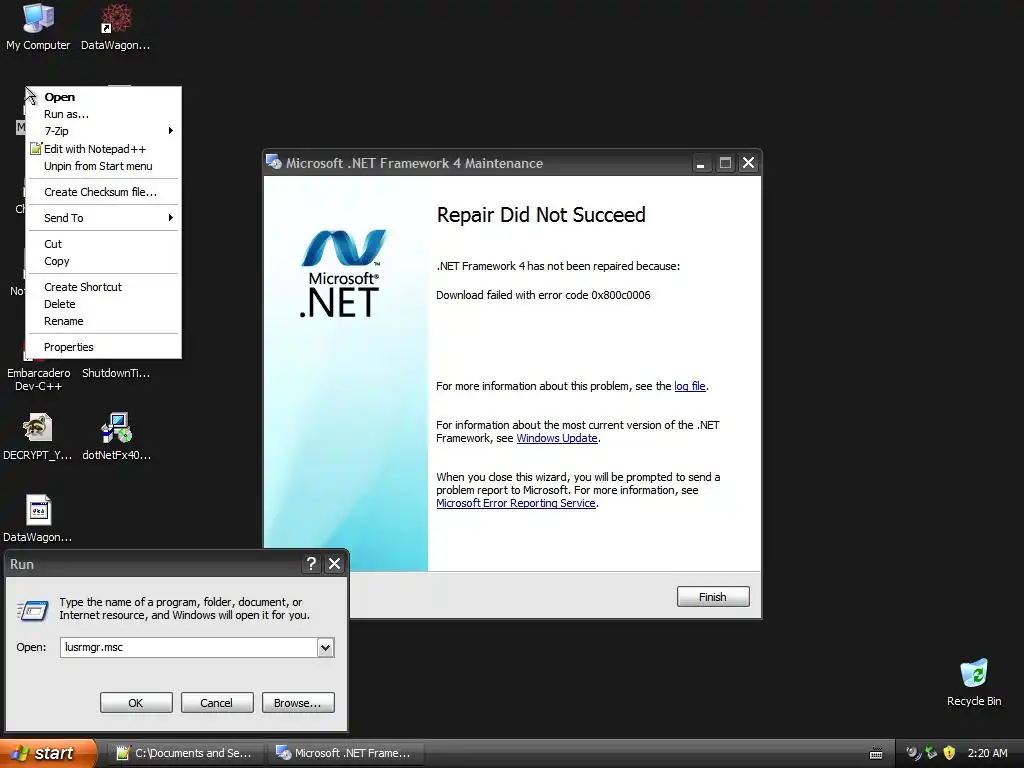Choose Open from the context menu
The width and height of the screenshot is (1024, 768).
point(103,97)
